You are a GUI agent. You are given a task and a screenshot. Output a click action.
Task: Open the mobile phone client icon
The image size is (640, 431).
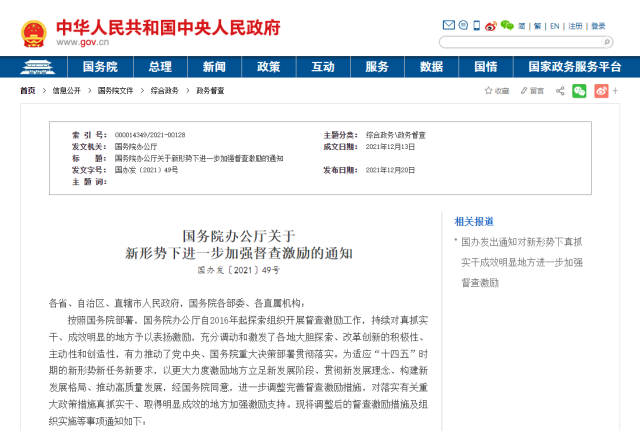click(476, 26)
